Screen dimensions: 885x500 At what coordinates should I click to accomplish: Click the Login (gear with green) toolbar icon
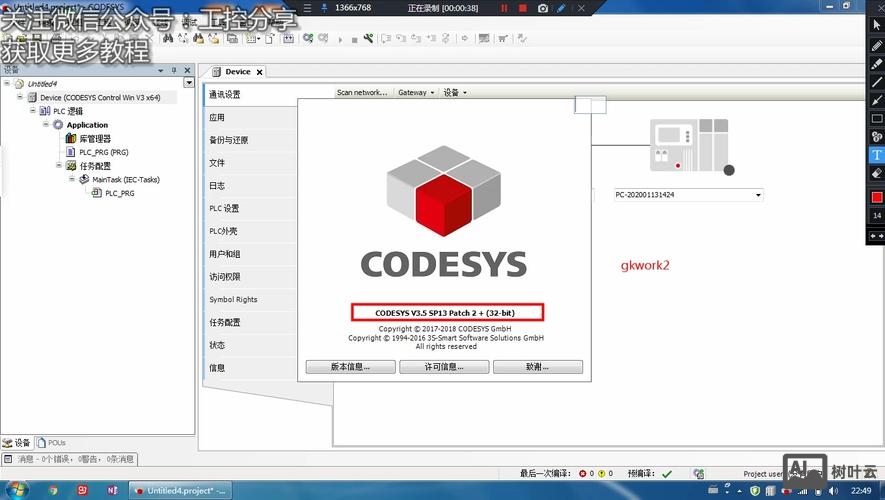point(308,38)
